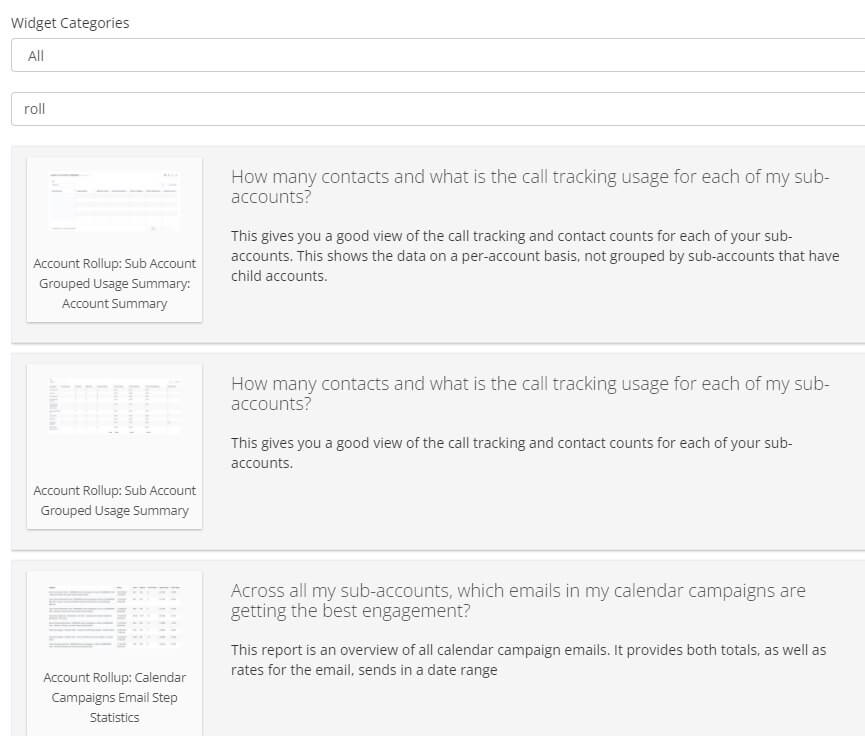Viewport: 865px width, 745px height.
Task: Select the "Calendar Campaigns Email Step Statistics" caption
Action: tap(114, 697)
